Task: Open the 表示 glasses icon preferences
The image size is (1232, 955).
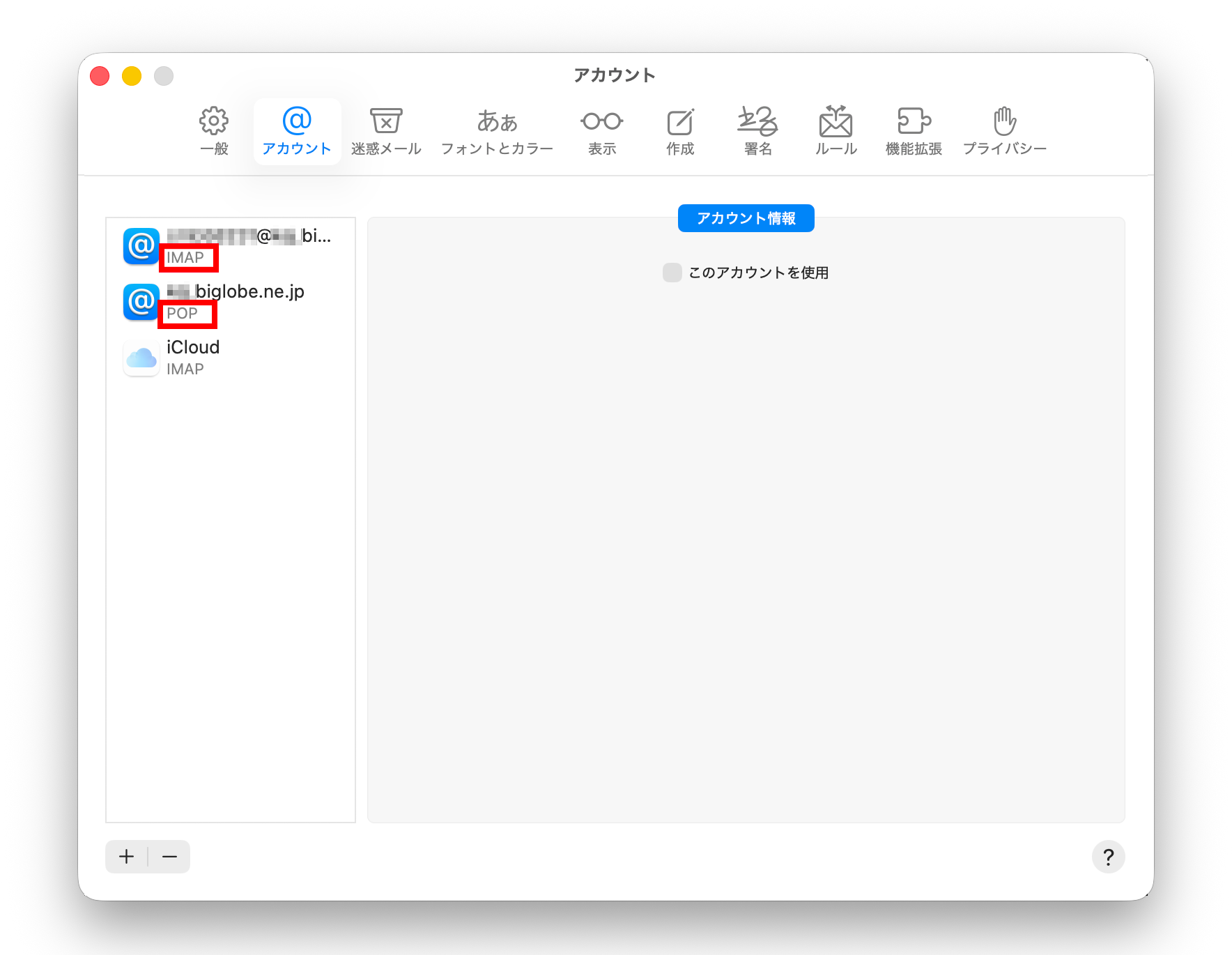Action: [x=602, y=132]
